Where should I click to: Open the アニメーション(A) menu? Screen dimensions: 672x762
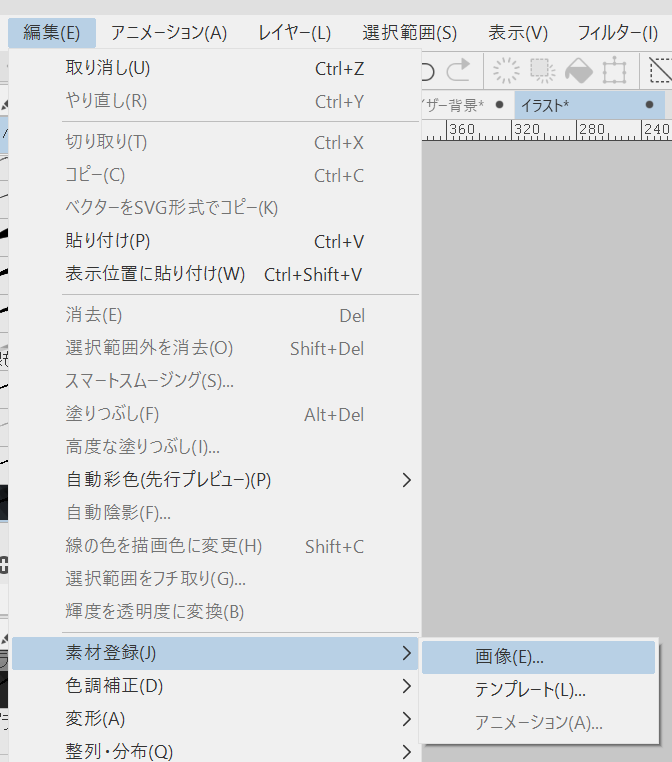(x=169, y=33)
